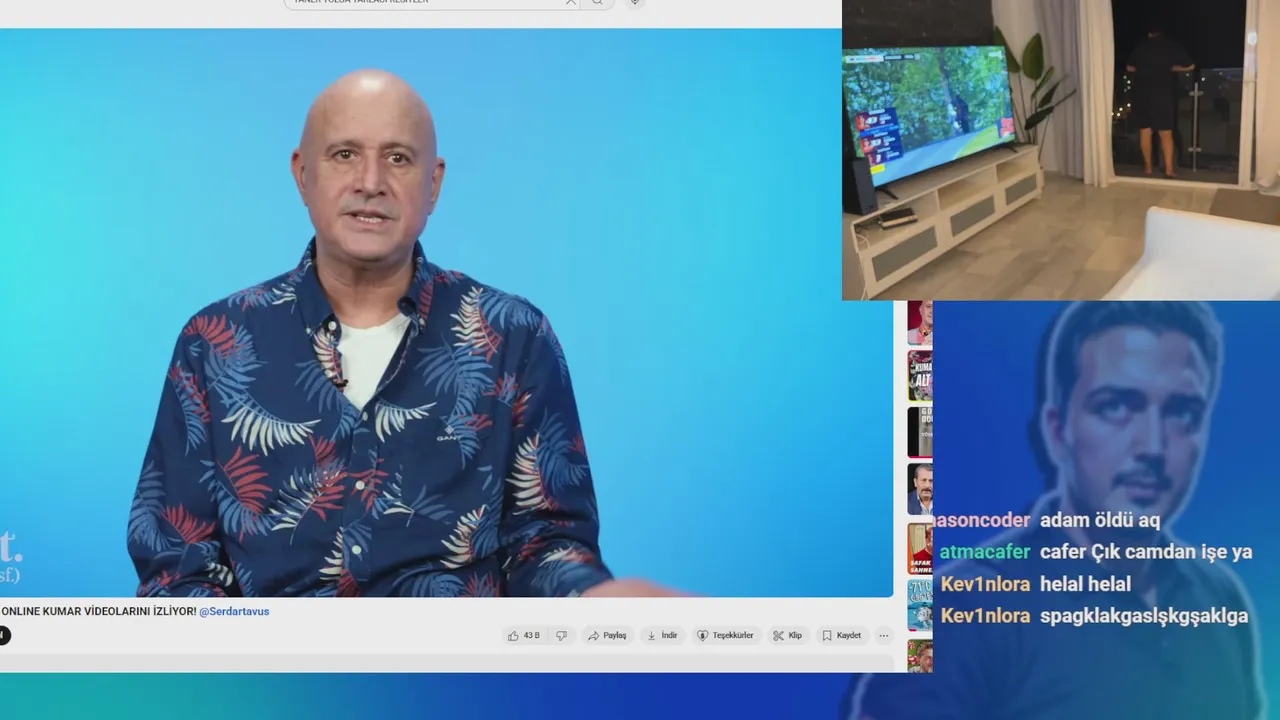Open the topmost suggested video thumbnail
The height and width of the screenshot is (720, 1280).
[920, 323]
